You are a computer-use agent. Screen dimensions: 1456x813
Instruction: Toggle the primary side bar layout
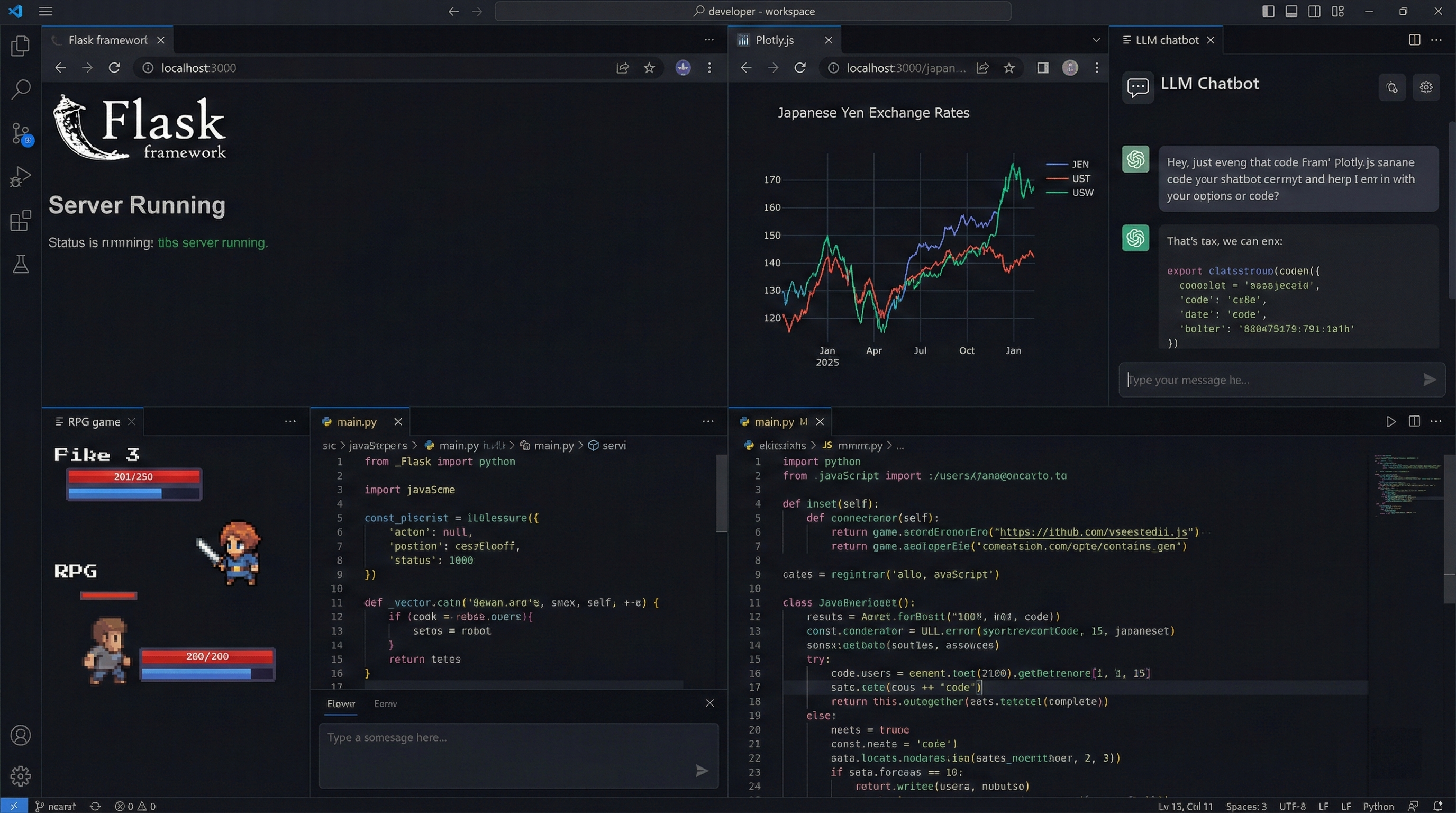pos(1268,11)
